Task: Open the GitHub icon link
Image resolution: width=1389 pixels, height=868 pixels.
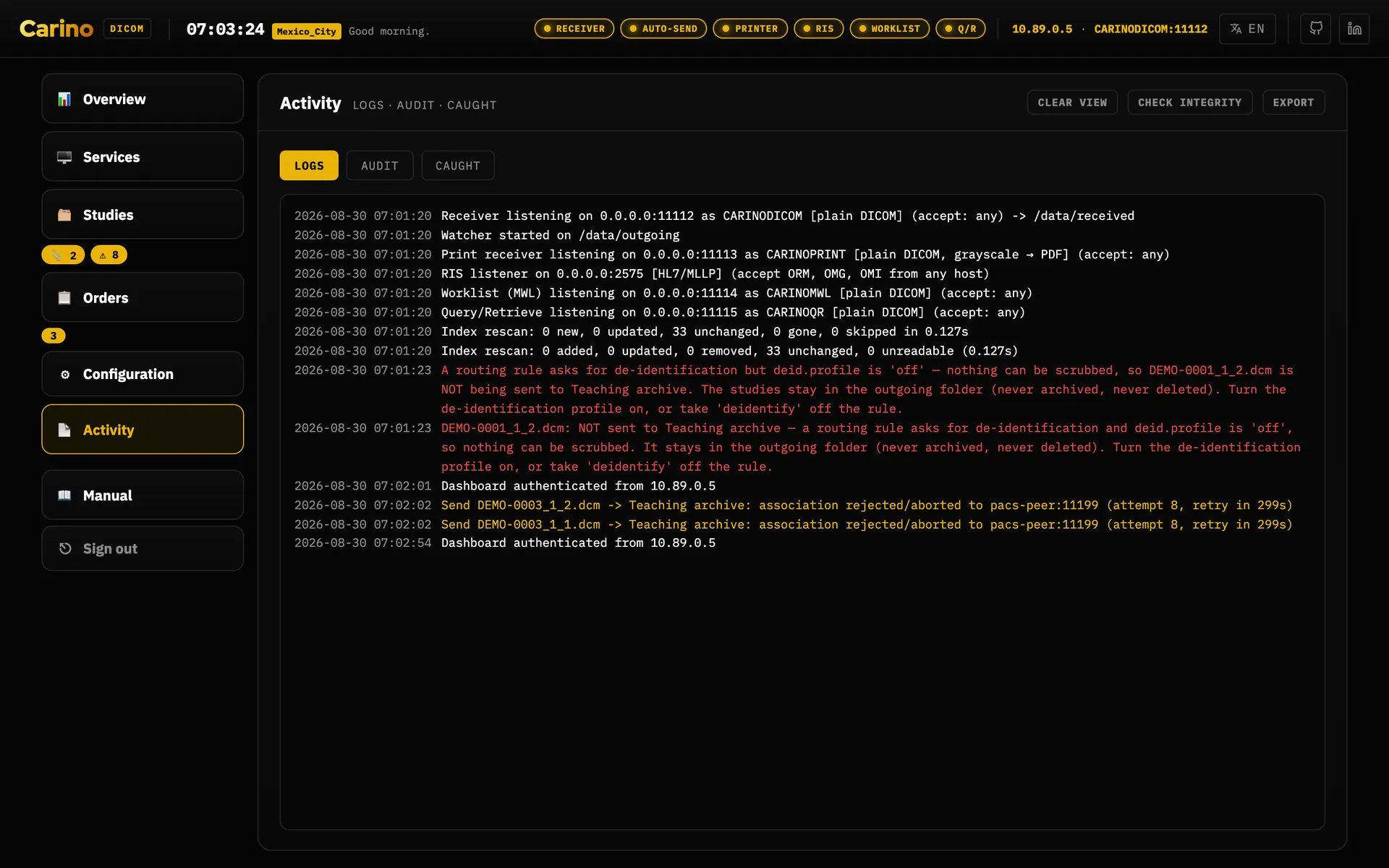Action: coord(1315,29)
